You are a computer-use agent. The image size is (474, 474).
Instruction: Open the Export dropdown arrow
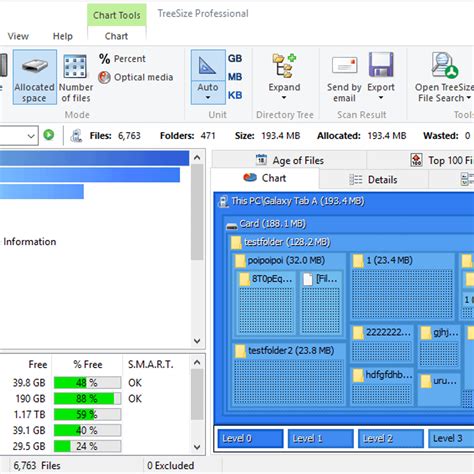pos(381,98)
